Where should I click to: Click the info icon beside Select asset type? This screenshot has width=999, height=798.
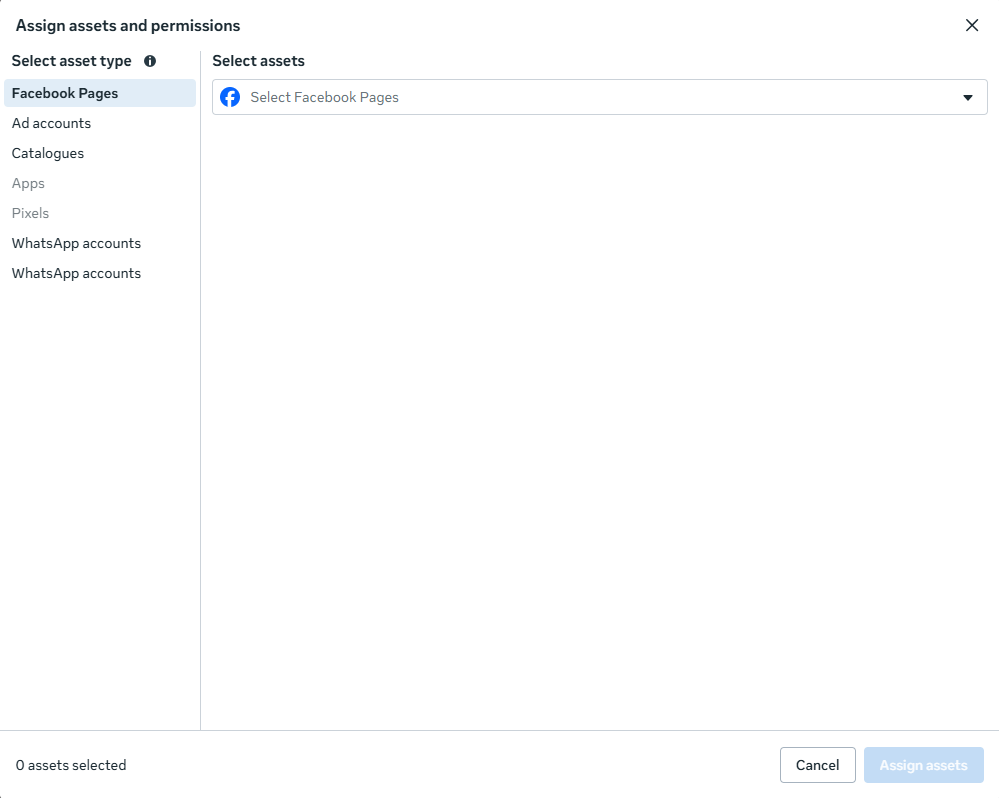pos(150,61)
